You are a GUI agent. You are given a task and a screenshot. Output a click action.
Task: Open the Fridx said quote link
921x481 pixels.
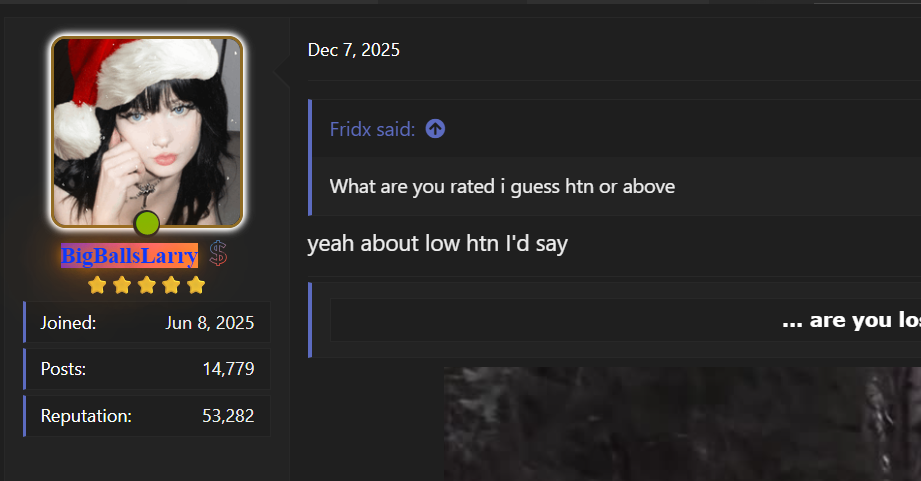(x=372, y=129)
